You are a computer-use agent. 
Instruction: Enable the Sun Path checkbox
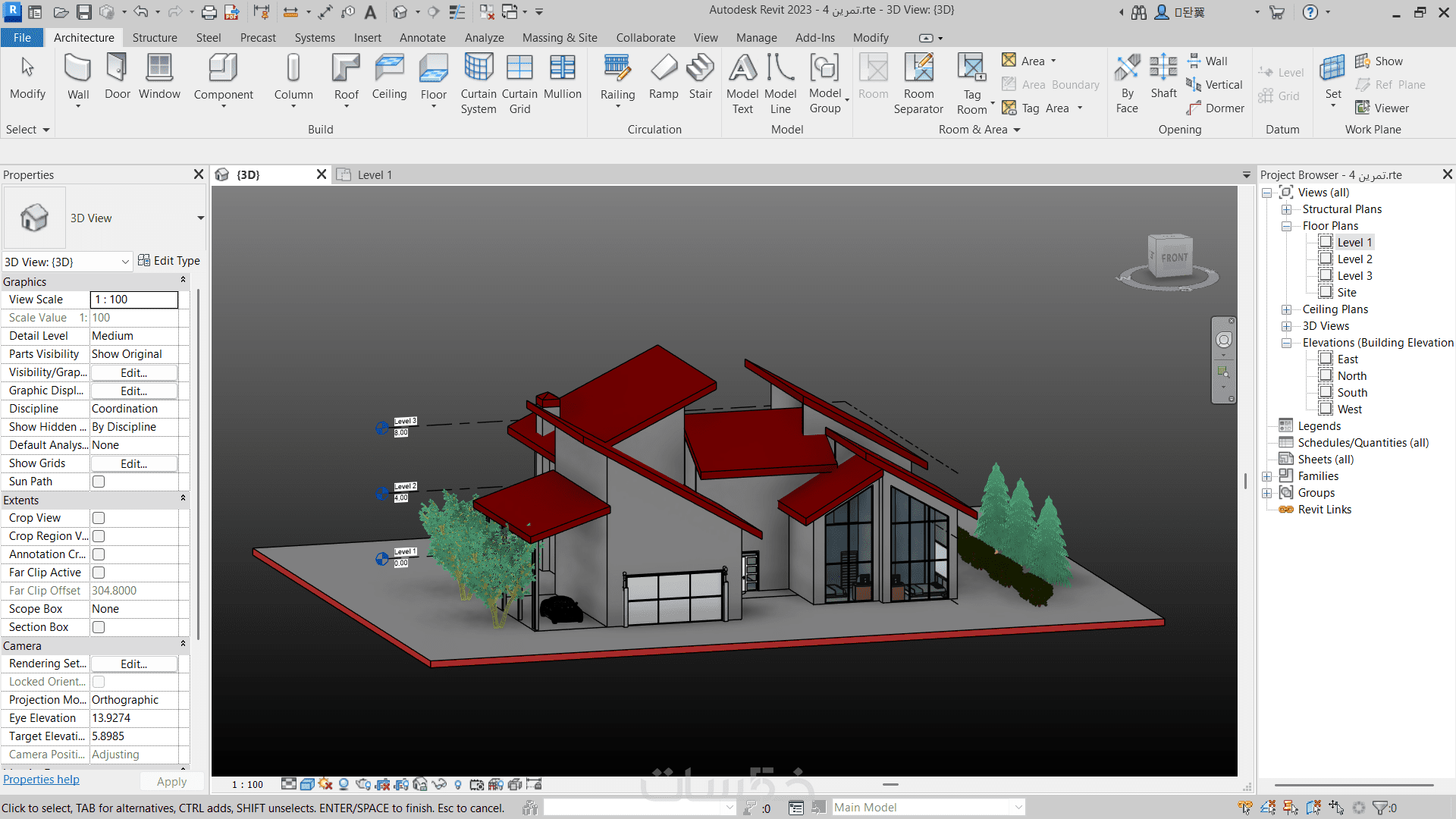tap(99, 482)
